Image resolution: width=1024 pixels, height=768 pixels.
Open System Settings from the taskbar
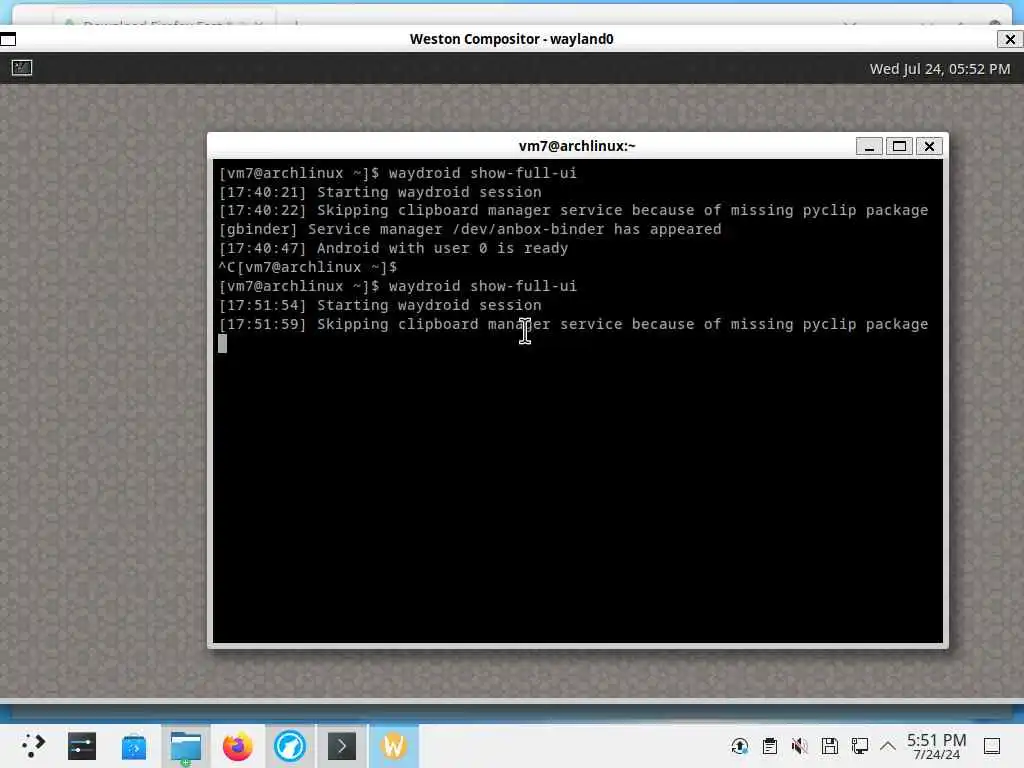(x=82, y=746)
